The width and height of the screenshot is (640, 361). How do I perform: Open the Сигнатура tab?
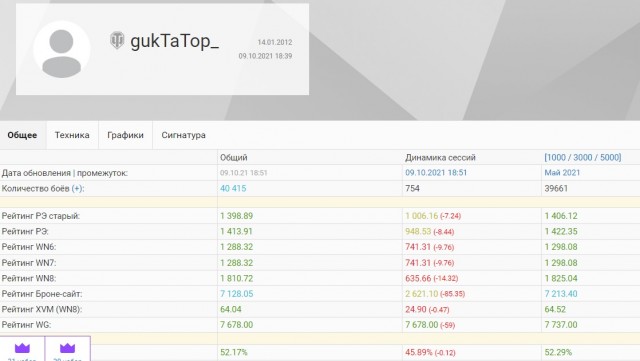pyautogui.click(x=183, y=135)
